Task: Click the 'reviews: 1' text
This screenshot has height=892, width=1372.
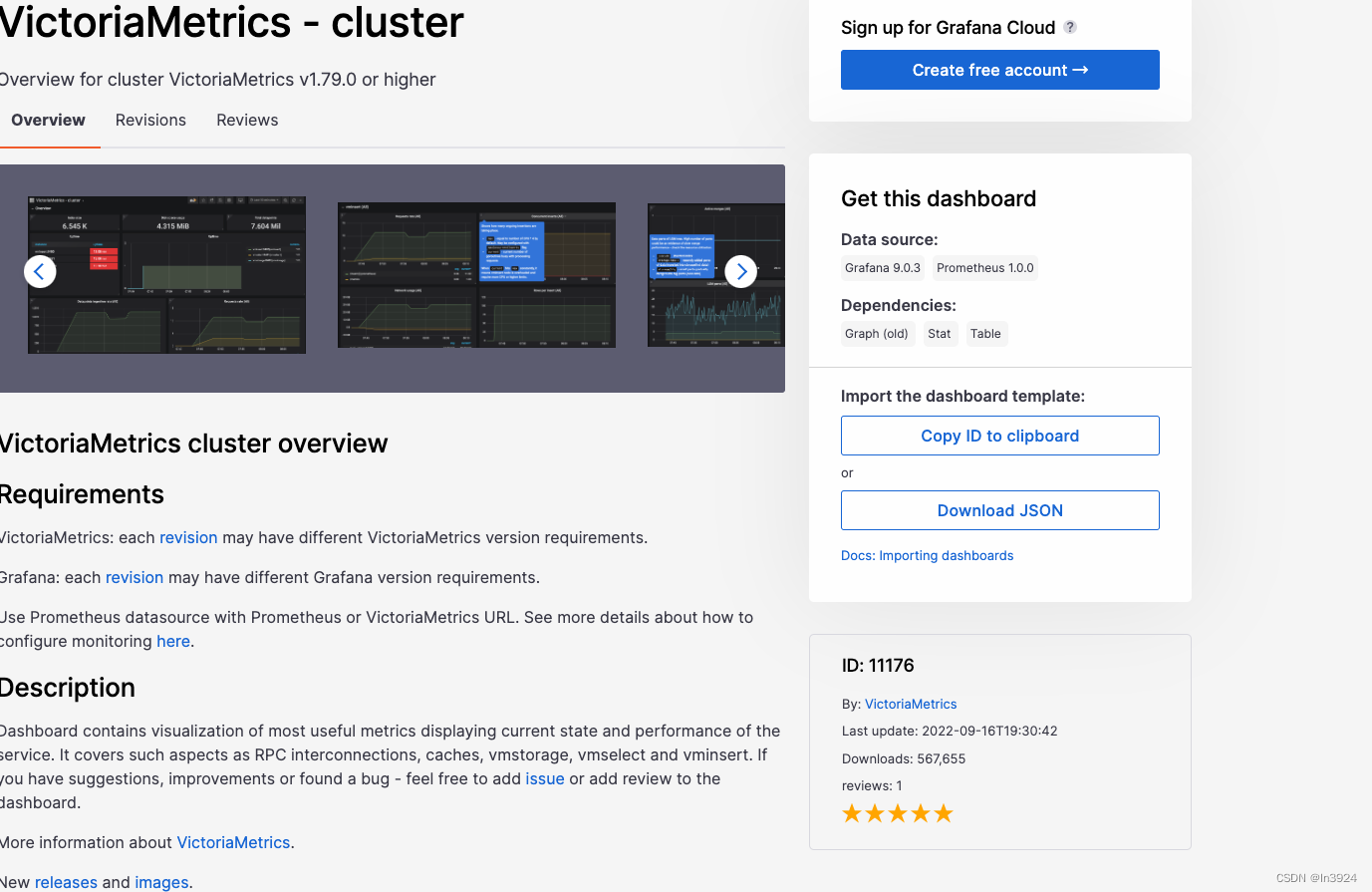Action: 872,785
